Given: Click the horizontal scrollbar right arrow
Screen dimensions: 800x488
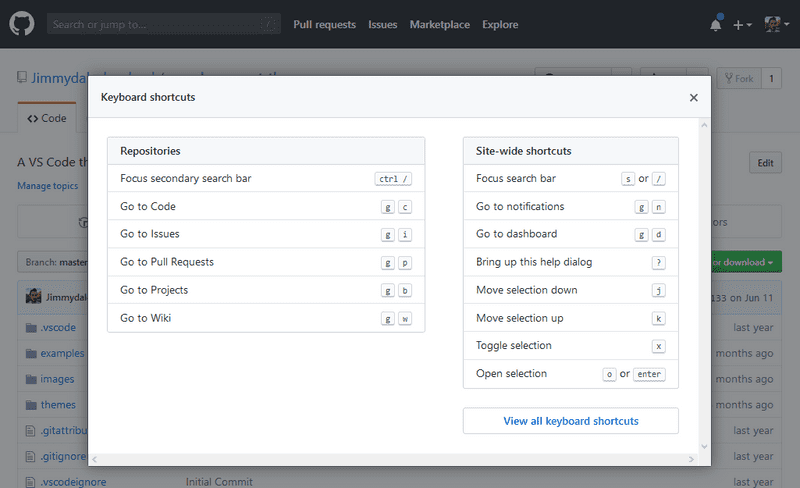Looking at the screenshot, I should [691, 459].
